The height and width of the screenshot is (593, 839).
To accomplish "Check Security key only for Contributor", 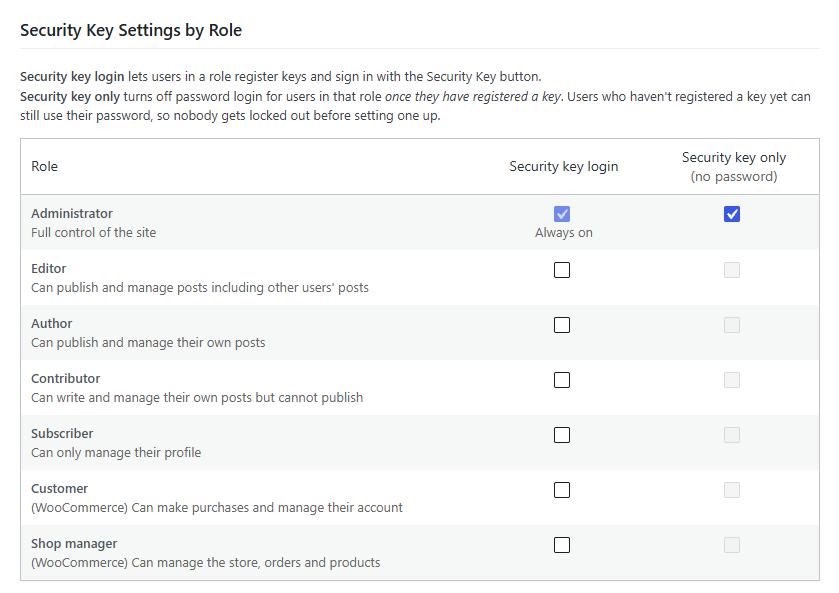I will (732, 380).
